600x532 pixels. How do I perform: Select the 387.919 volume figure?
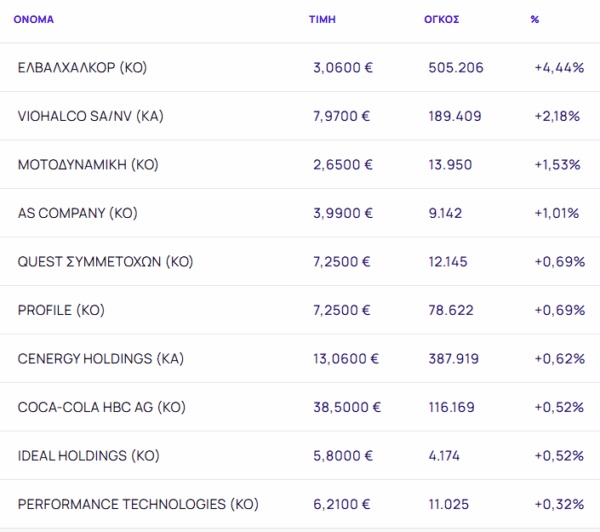[x=455, y=359]
